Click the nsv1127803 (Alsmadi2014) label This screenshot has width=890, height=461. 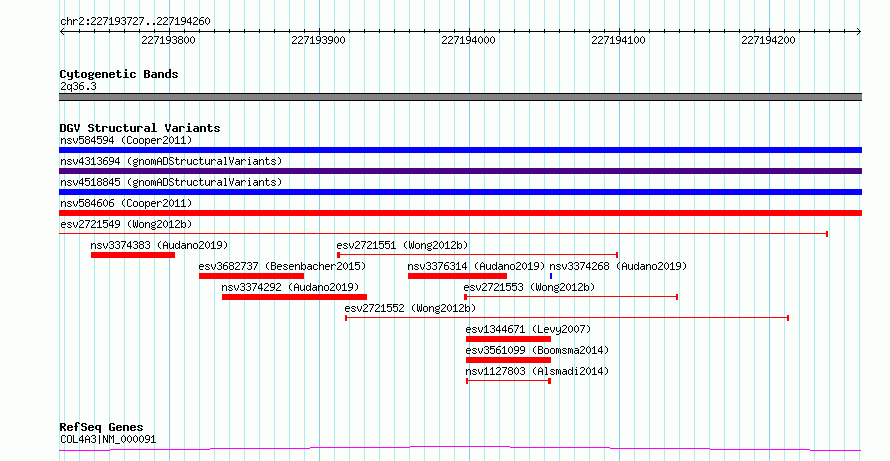coord(537,371)
